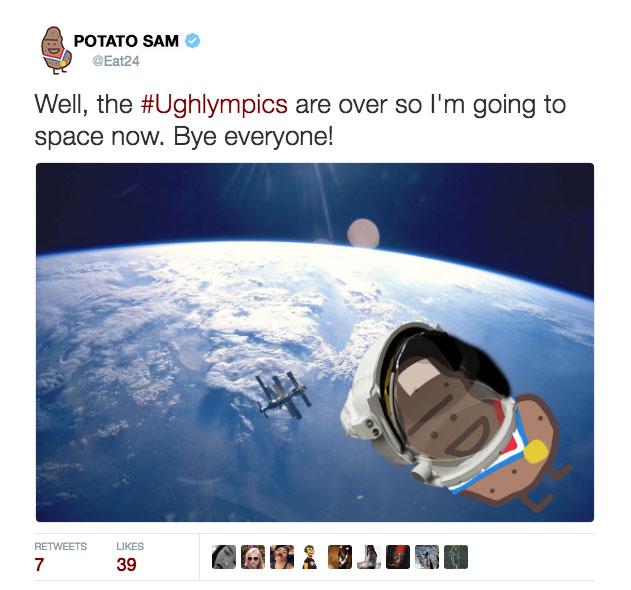Click the blue verified badge
This screenshot has width=631, height=590.
[192, 41]
